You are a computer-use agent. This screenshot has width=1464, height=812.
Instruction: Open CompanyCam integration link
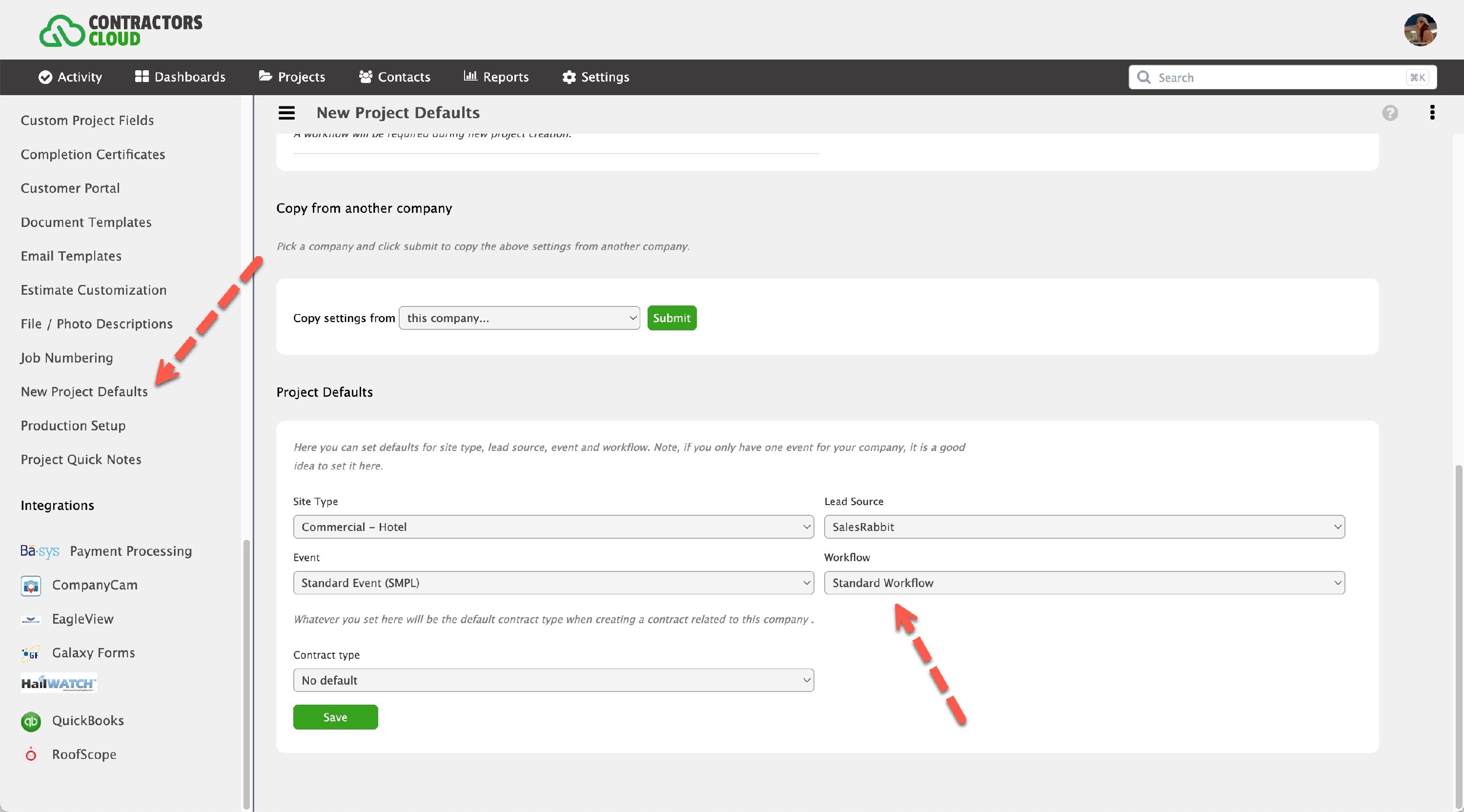(95, 585)
